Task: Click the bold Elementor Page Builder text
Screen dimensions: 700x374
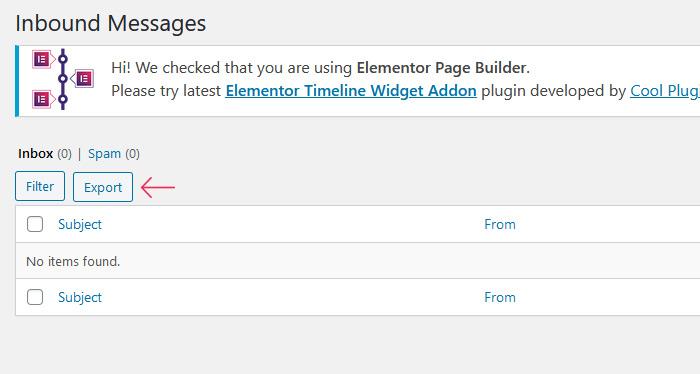Action: [441, 68]
